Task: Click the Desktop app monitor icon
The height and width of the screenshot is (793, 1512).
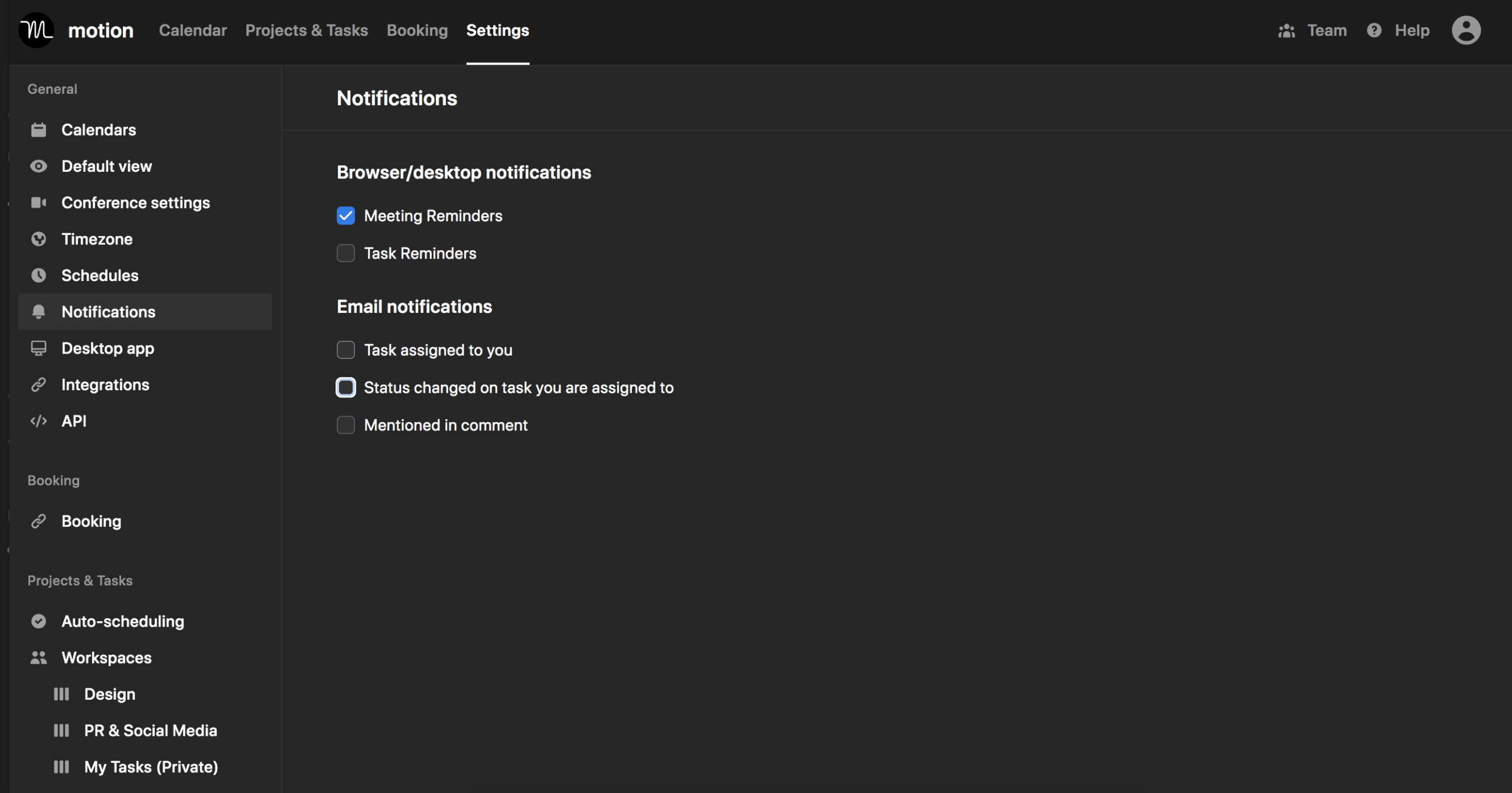Action: pyautogui.click(x=38, y=348)
